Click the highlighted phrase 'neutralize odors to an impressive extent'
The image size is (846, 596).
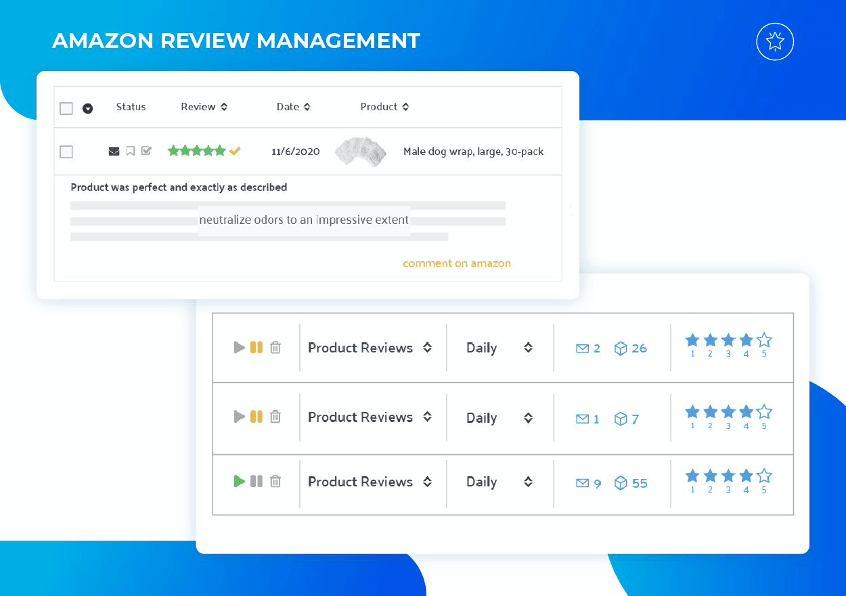(304, 220)
